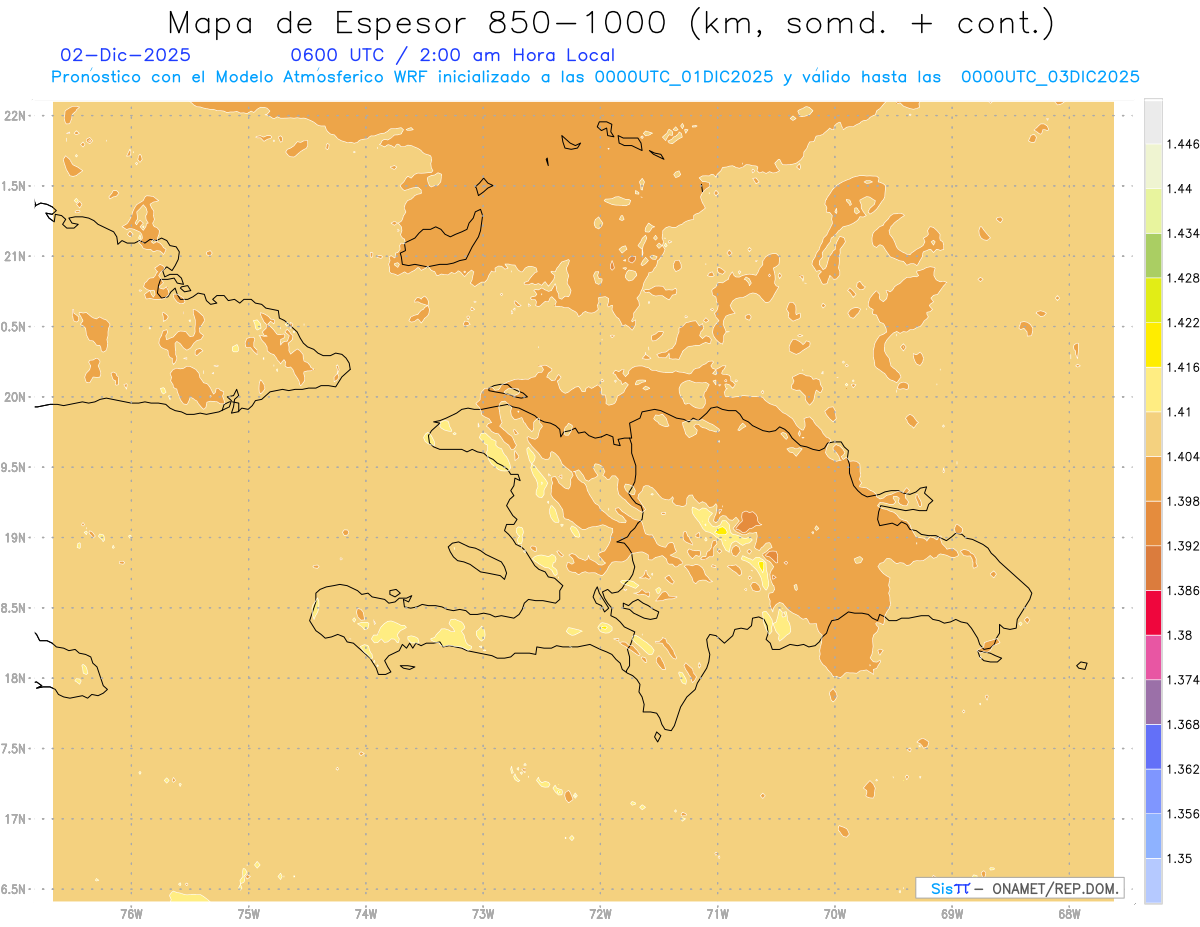Click the '1.434' colorbar value
Image resolution: width=1200 pixels, height=927 pixels.
click(1183, 233)
